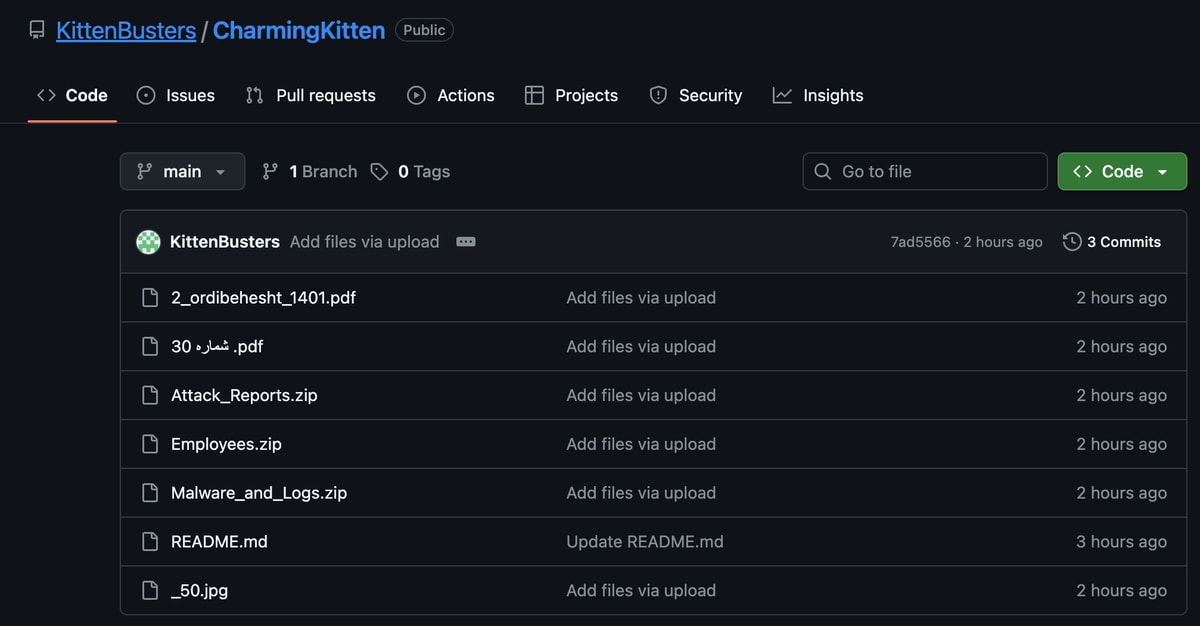Click the file icon for Attack_Reports.zip
This screenshot has height=626, width=1200.
pyautogui.click(x=150, y=395)
